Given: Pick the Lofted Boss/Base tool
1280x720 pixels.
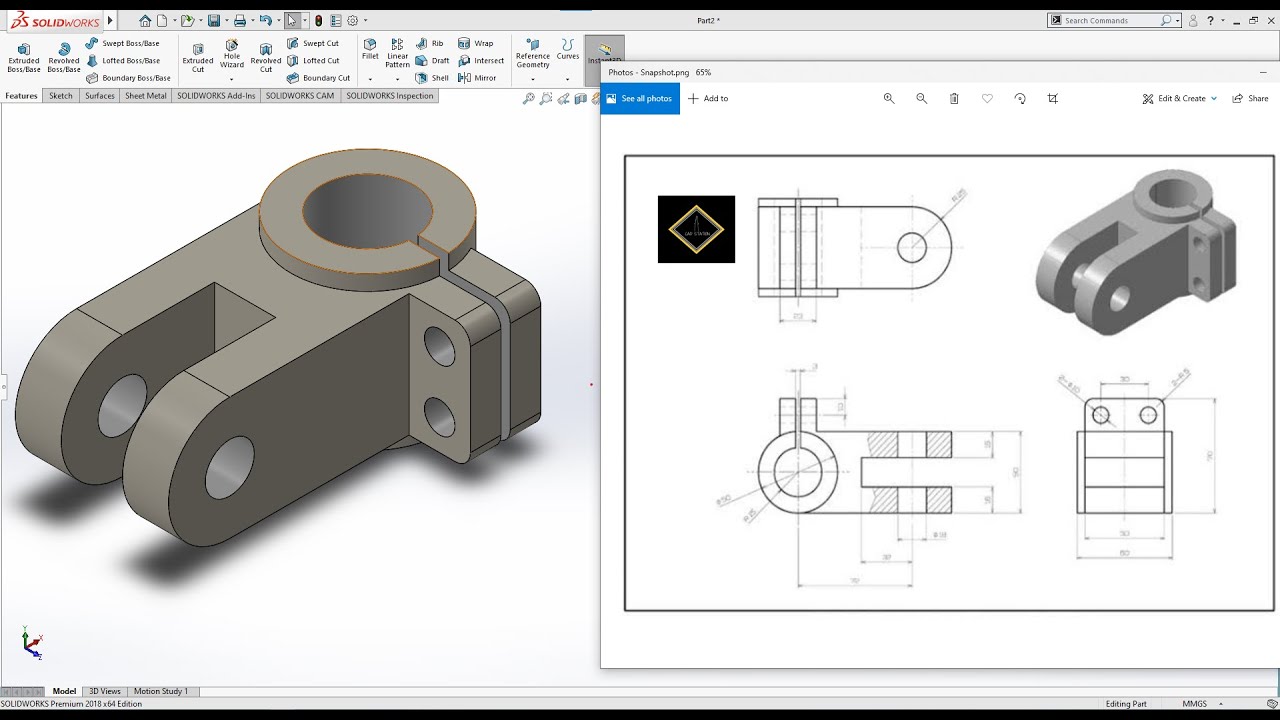Looking at the screenshot, I should (x=122, y=60).
